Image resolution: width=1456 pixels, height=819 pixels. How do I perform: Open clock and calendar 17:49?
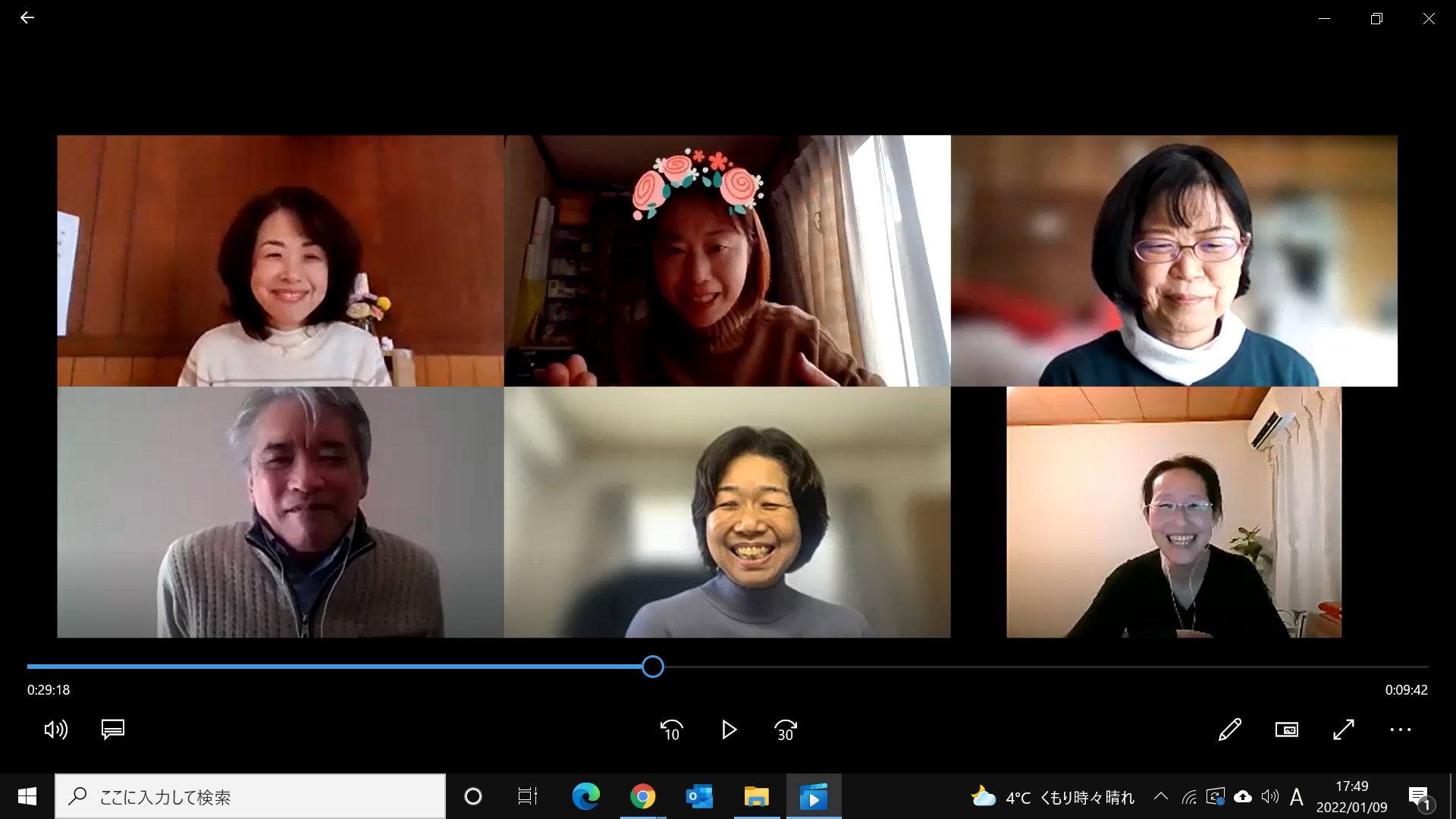(1352, 796)
